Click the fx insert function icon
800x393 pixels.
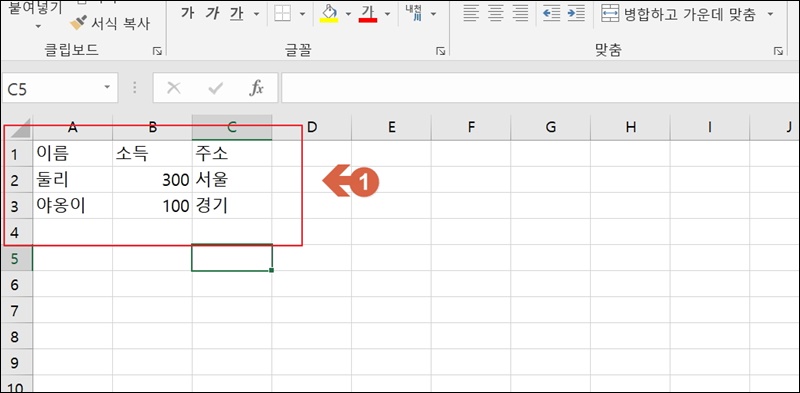point(256,88)
